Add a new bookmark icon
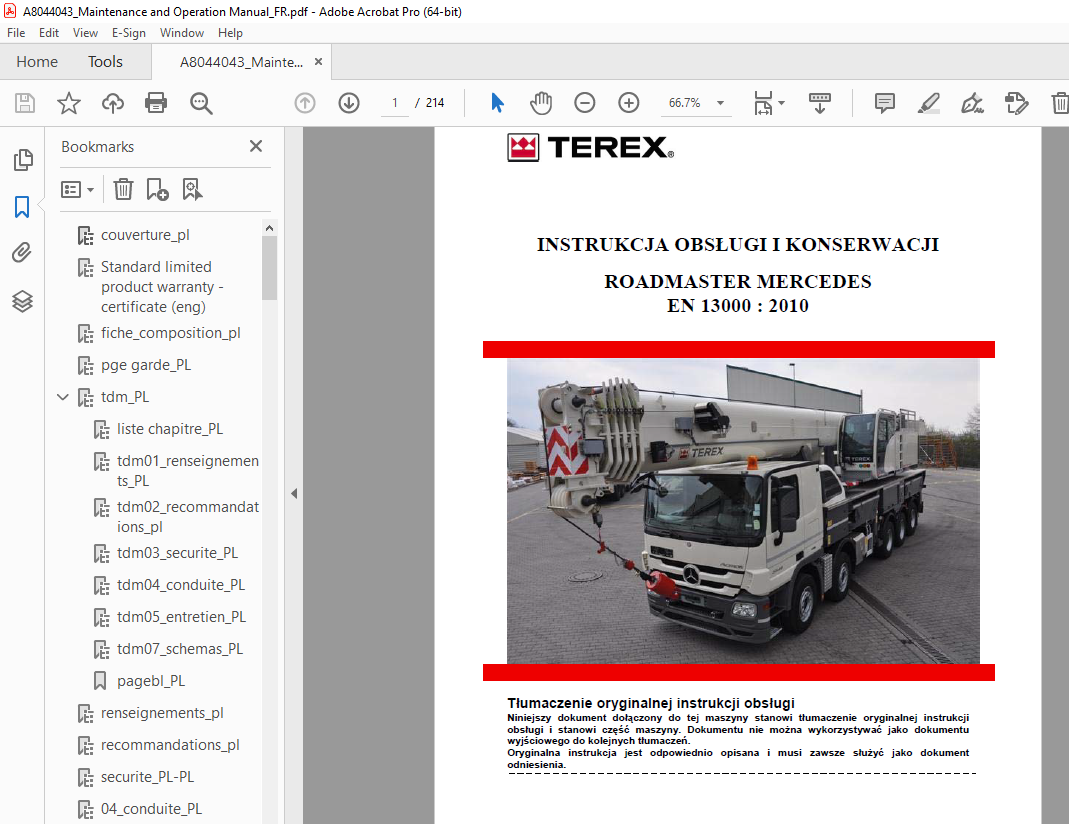1069x824 pixels. pyautogui.click(x=157, y=189)
